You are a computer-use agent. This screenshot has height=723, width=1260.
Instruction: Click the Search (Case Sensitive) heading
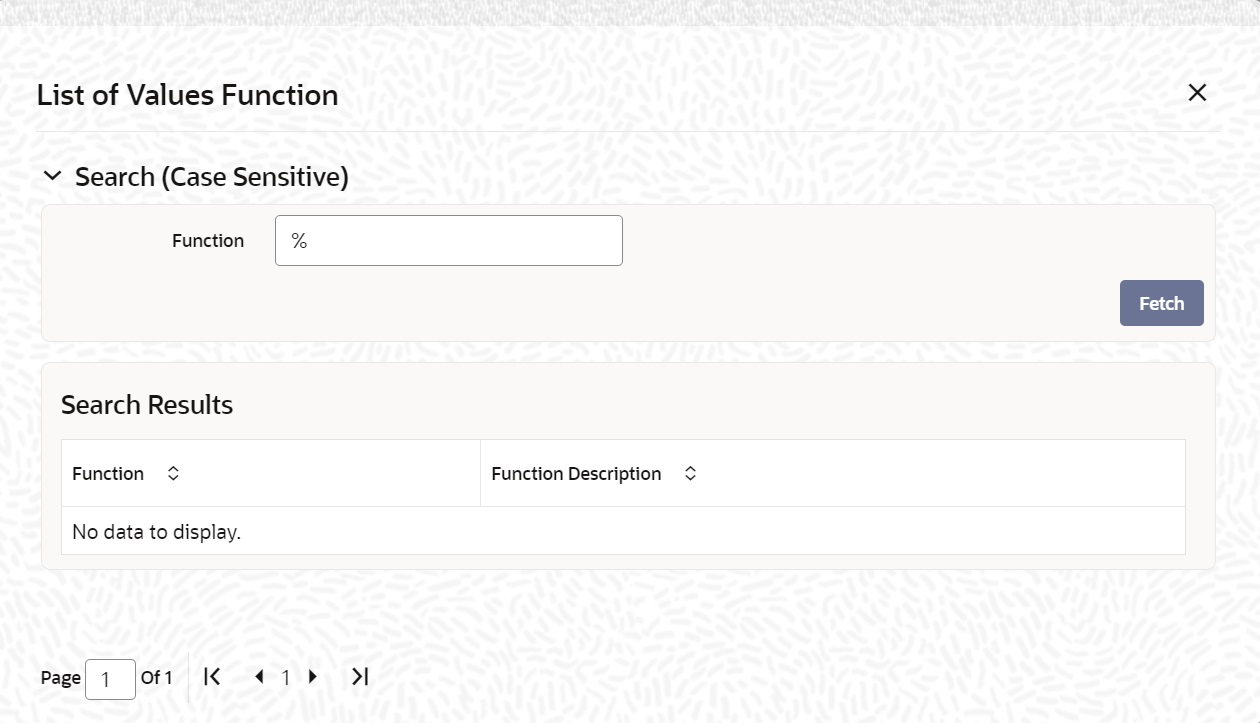tap(212, 177)
